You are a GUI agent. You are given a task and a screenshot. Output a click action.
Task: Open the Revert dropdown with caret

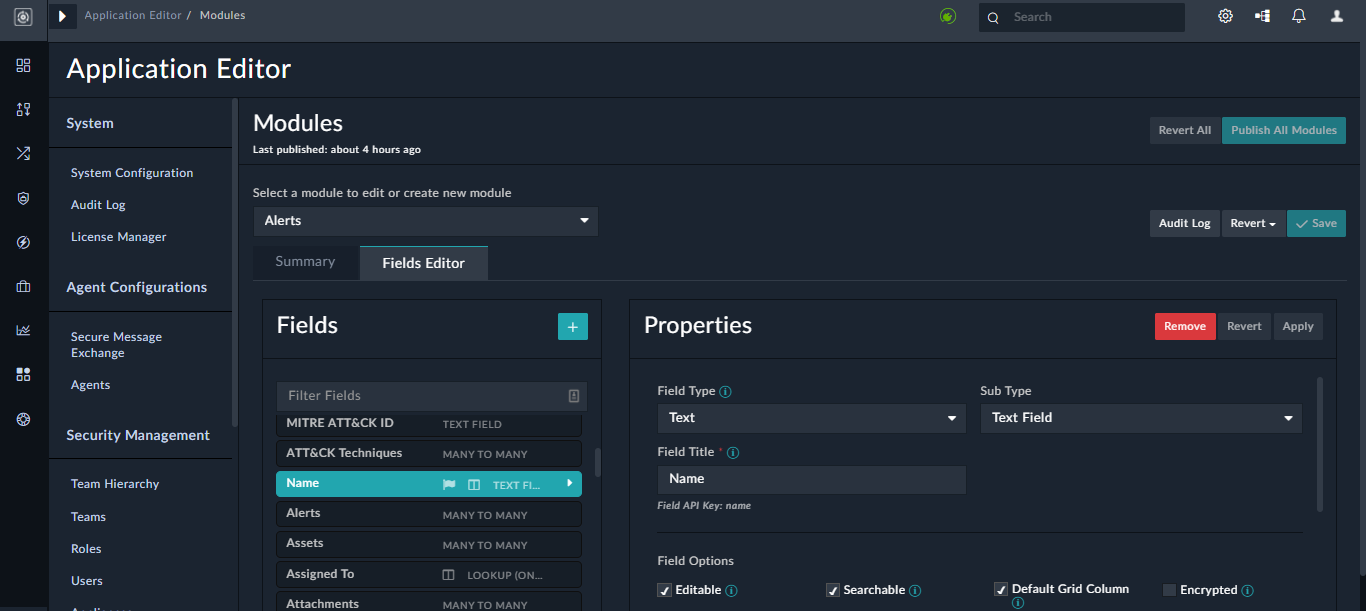[1253, 224]
